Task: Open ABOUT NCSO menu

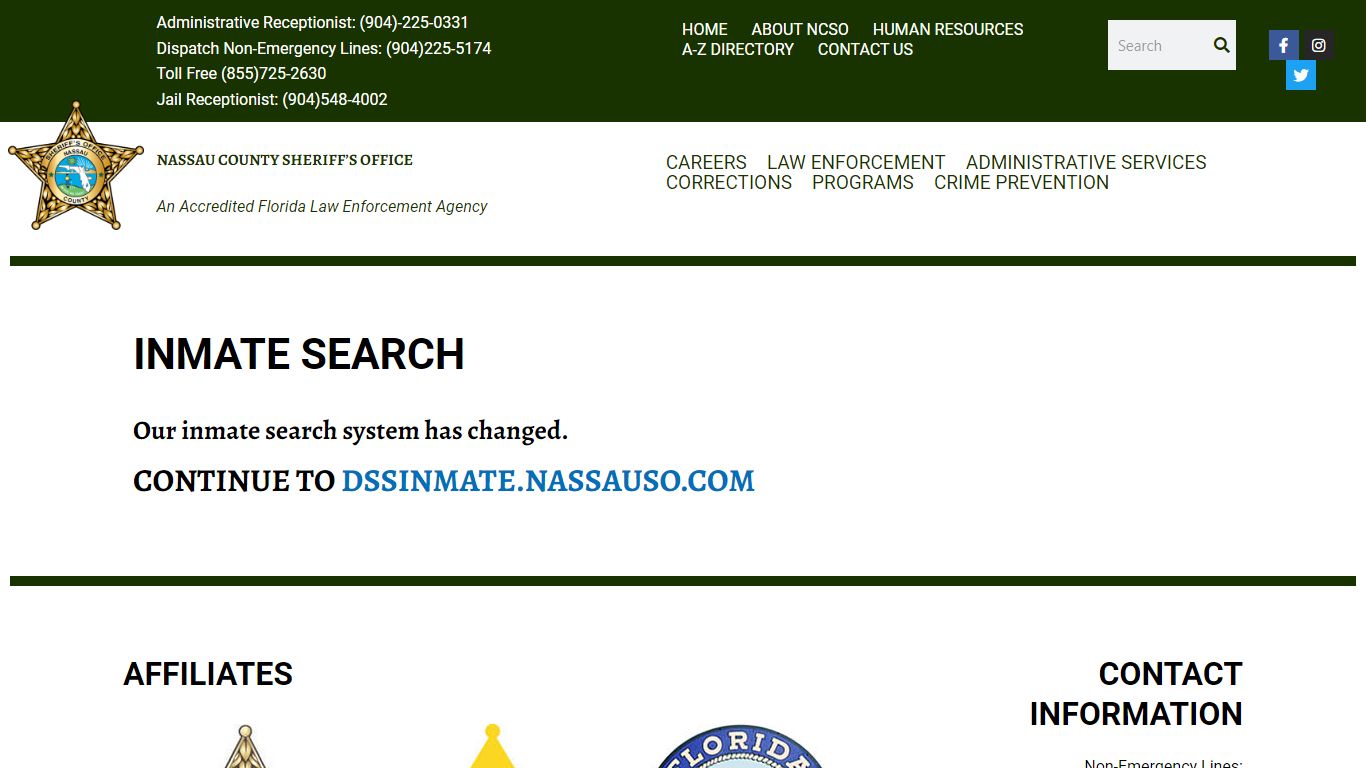Action: [800, 29]
